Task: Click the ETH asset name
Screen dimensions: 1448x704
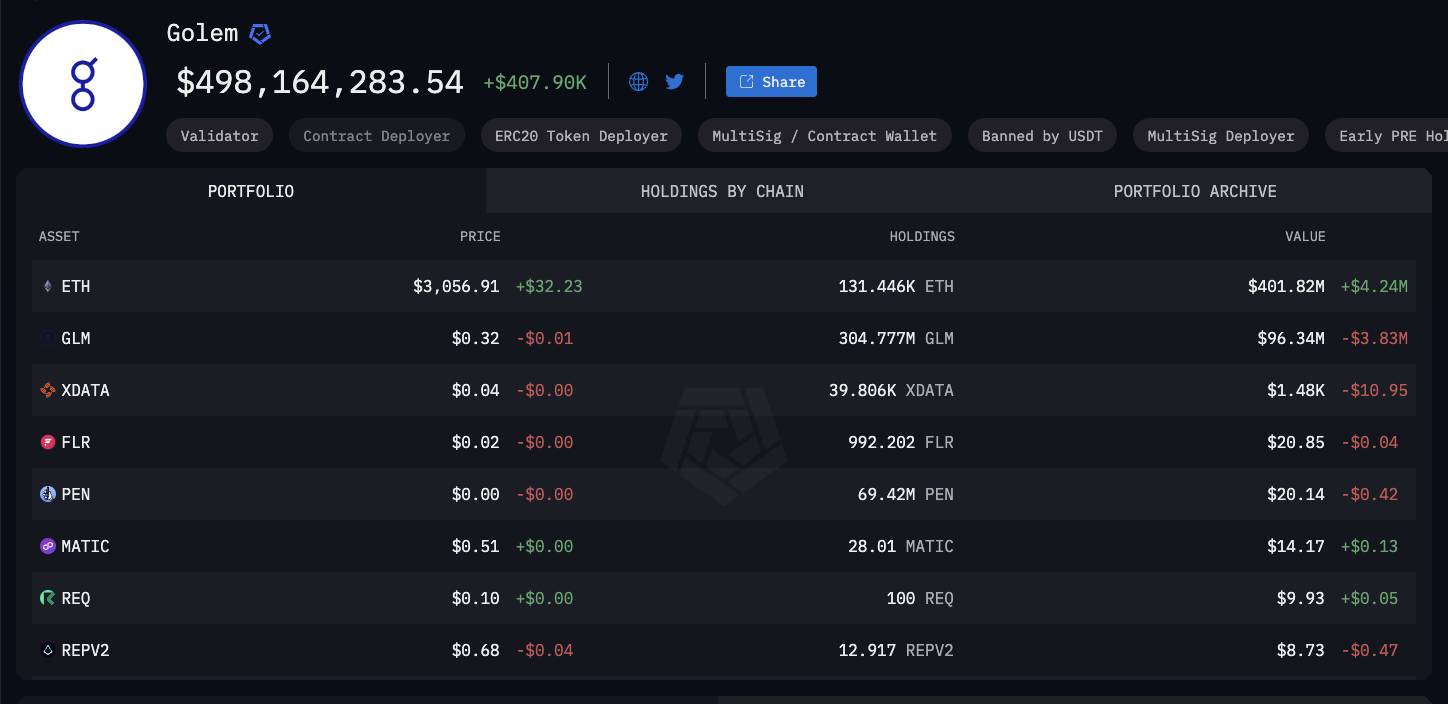Action: click(76, 287)
